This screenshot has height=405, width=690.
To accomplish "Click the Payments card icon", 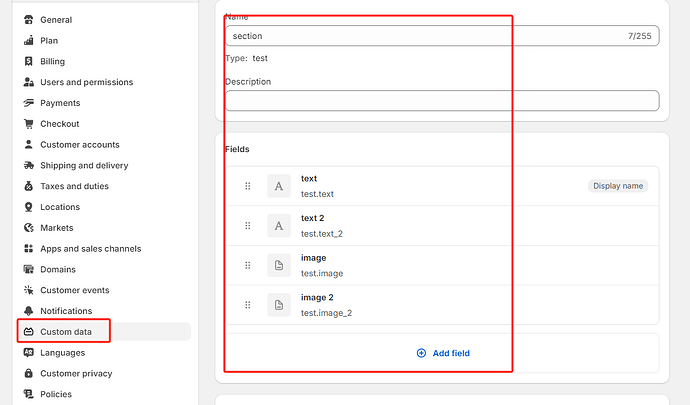I will tap(29, 103).
